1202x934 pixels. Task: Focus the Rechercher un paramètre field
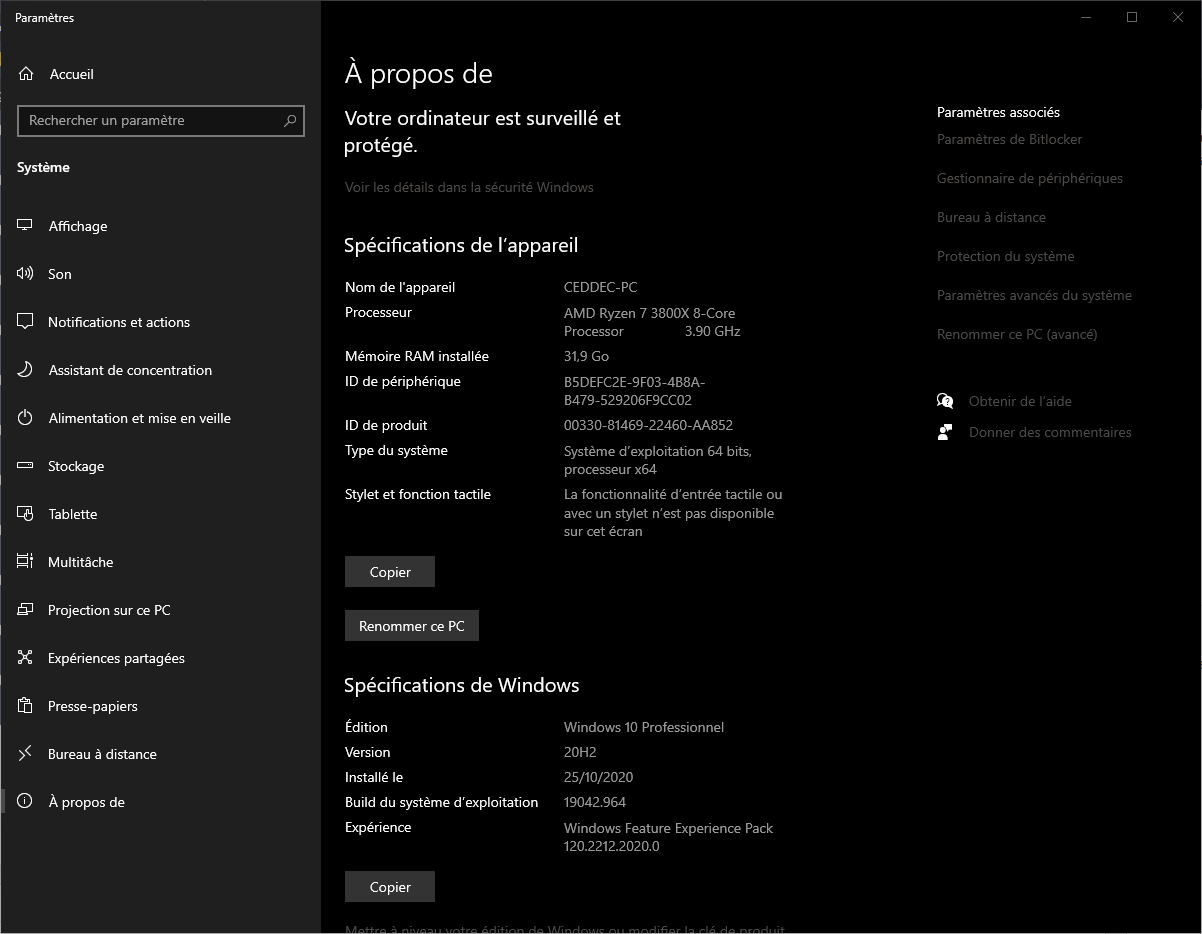150,121
